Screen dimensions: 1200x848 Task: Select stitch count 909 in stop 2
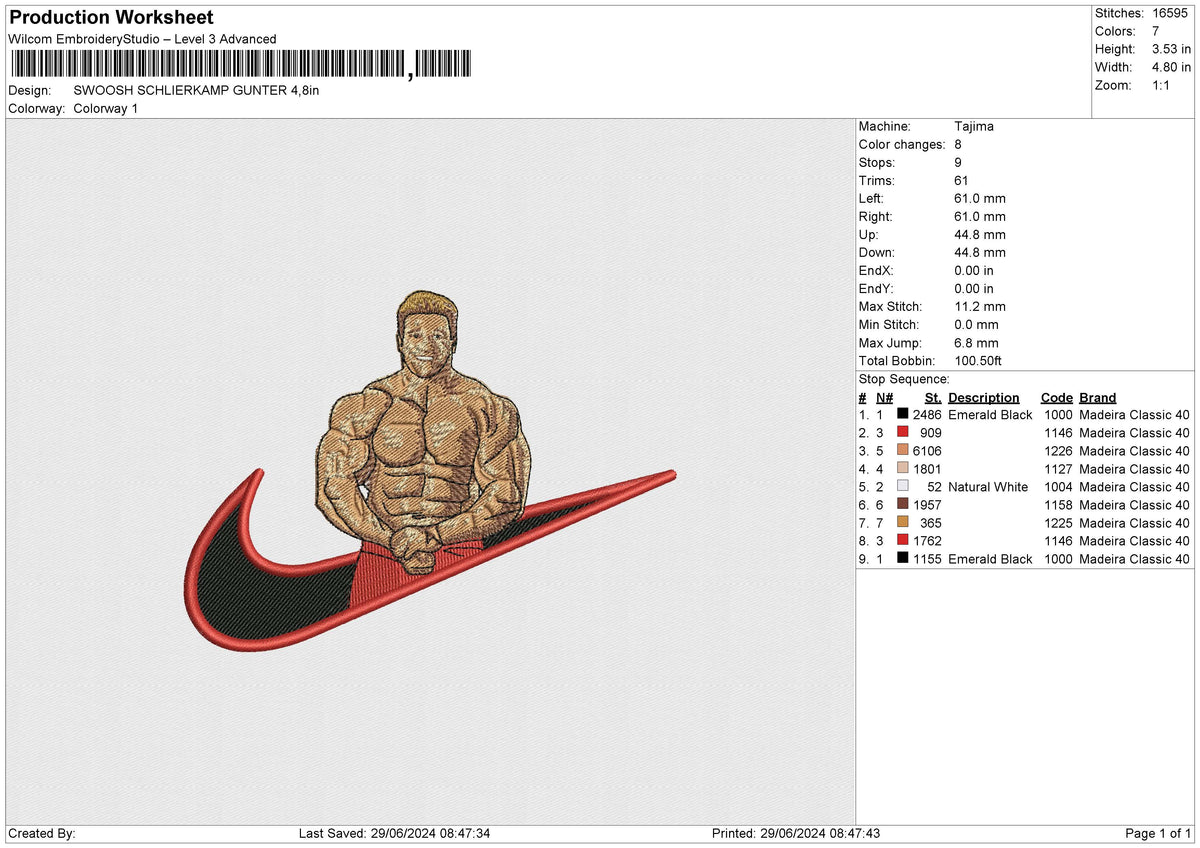tap(931, 433)
